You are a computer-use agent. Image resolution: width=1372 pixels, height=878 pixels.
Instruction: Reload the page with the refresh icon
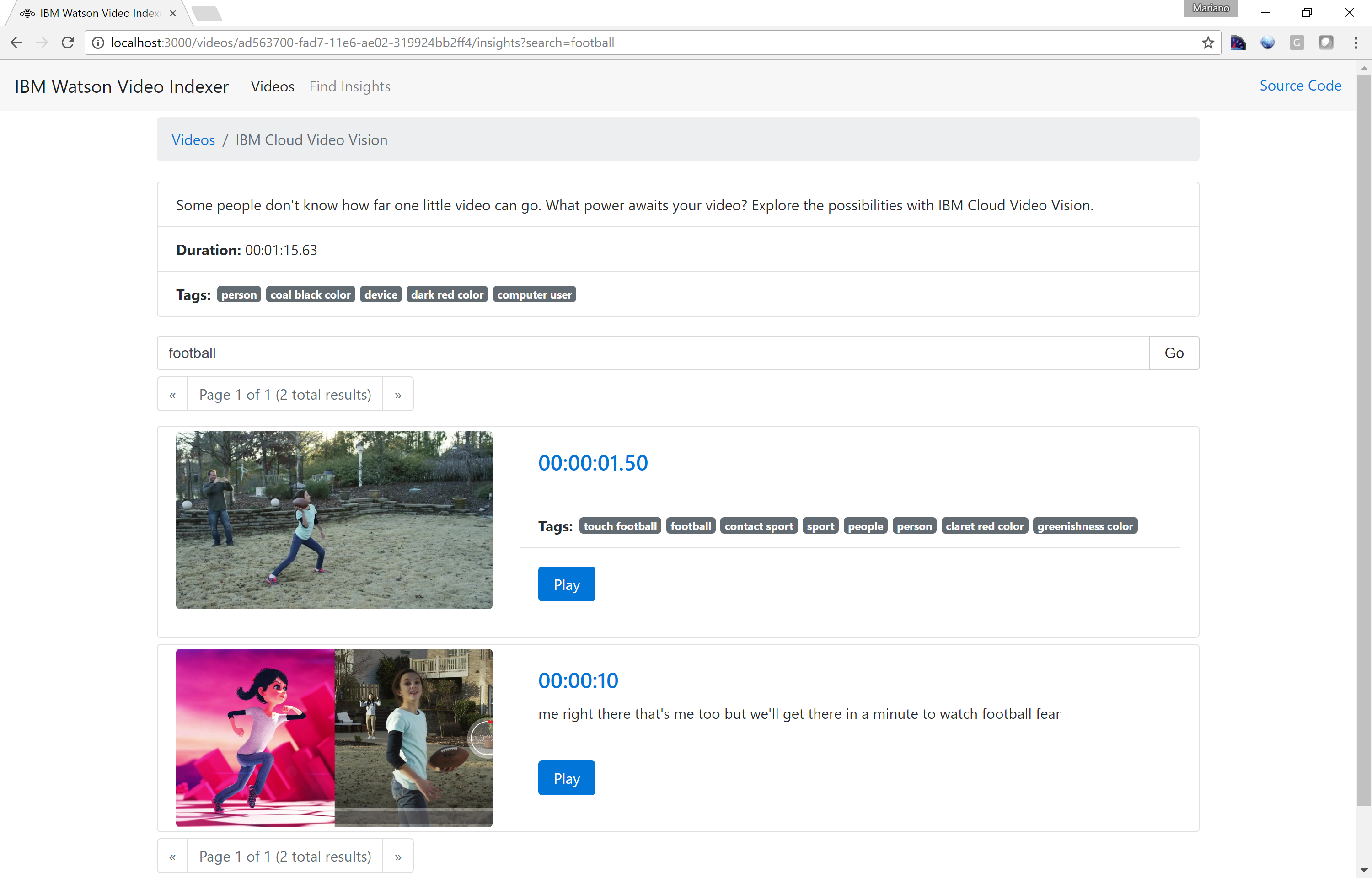68,43
